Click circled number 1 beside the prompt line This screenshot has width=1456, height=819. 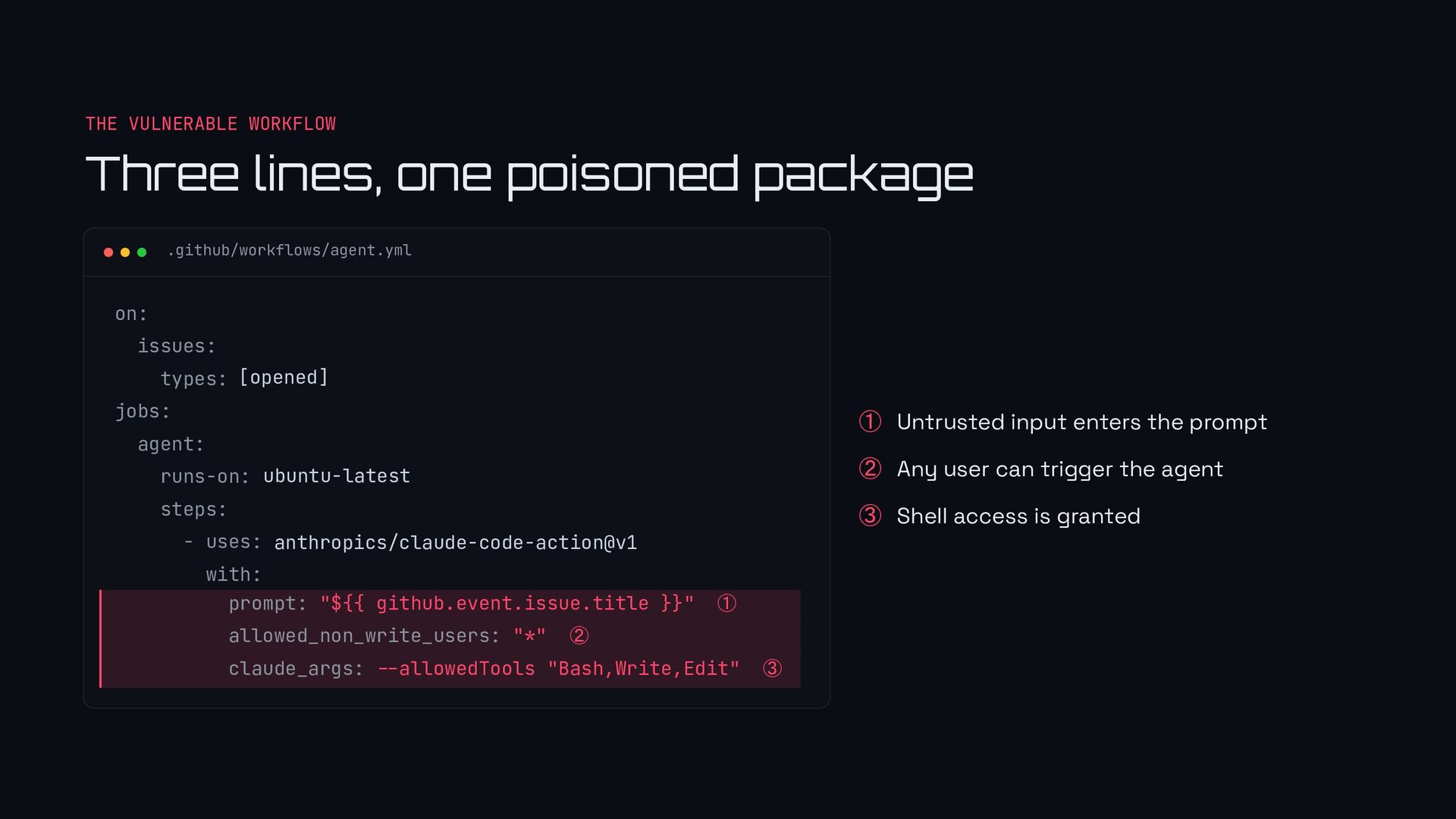726,604
